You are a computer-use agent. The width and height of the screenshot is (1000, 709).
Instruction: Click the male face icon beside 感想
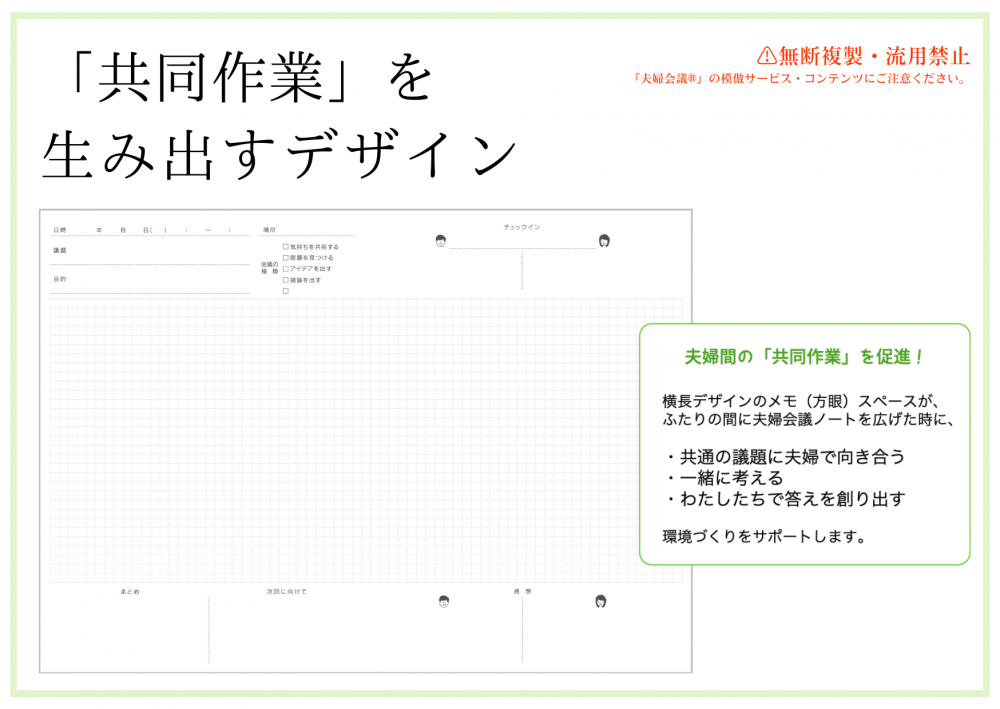(444, 601)
